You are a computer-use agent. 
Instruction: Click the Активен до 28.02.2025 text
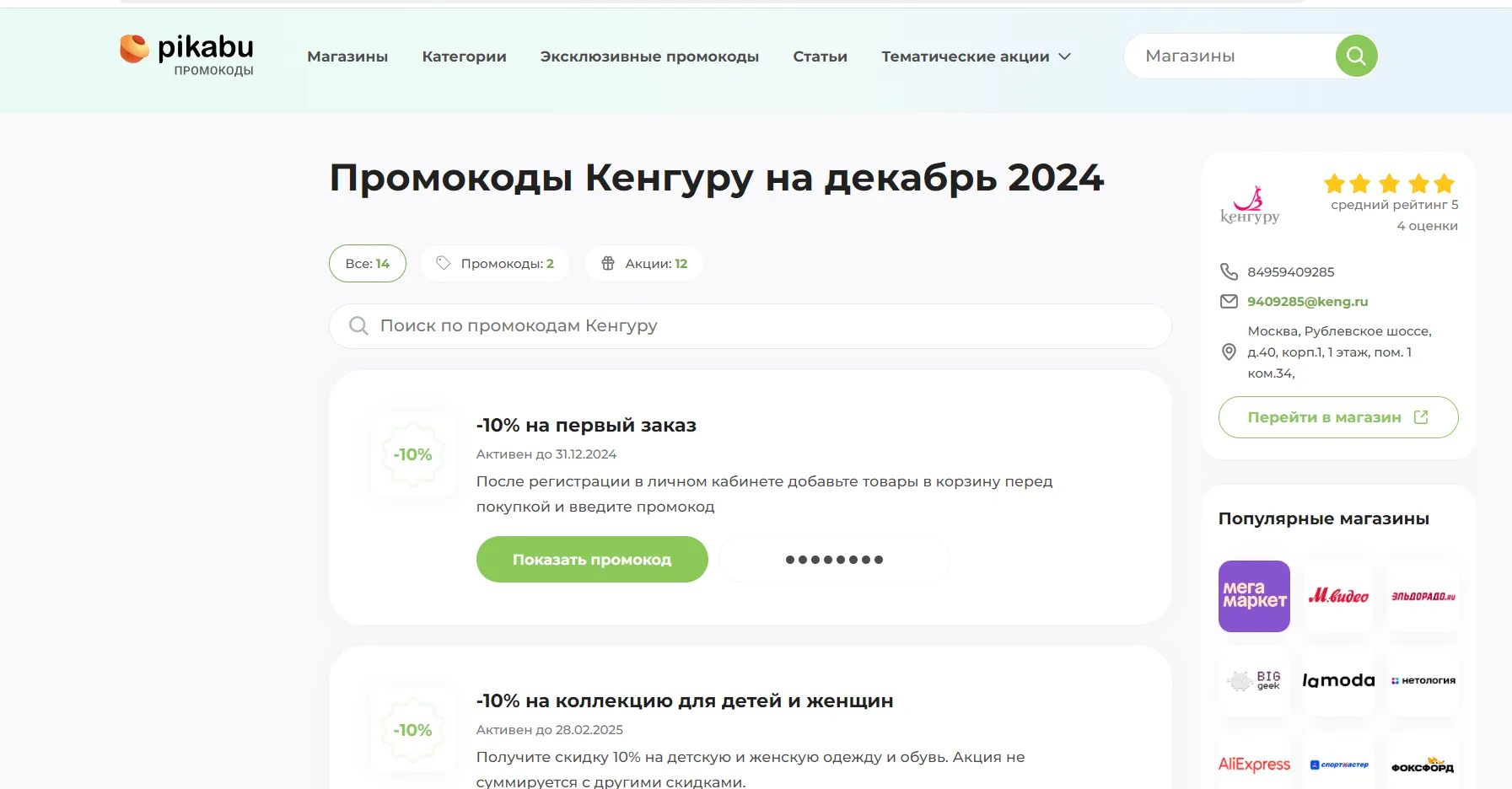pyautogui.click(x=550, y=729)
